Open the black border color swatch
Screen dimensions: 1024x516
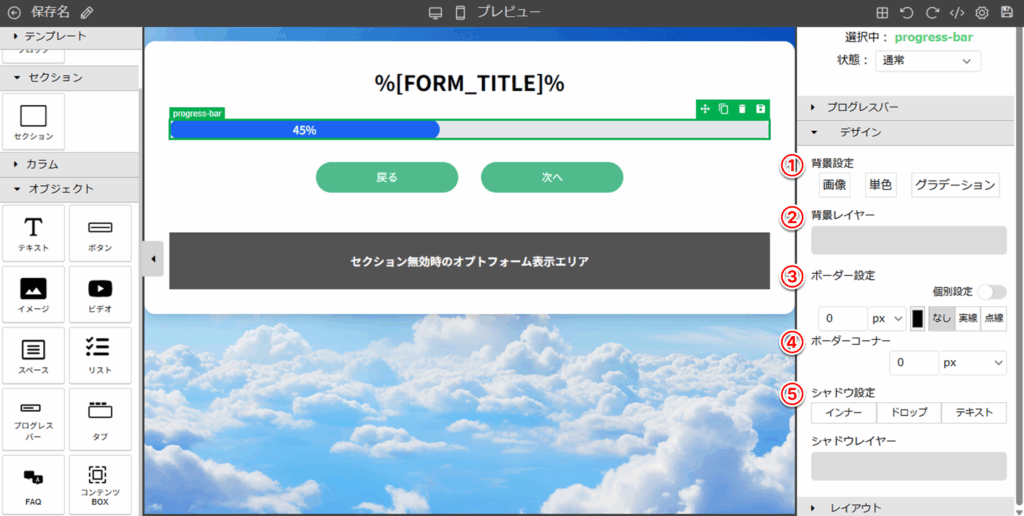tap(917, 318)
